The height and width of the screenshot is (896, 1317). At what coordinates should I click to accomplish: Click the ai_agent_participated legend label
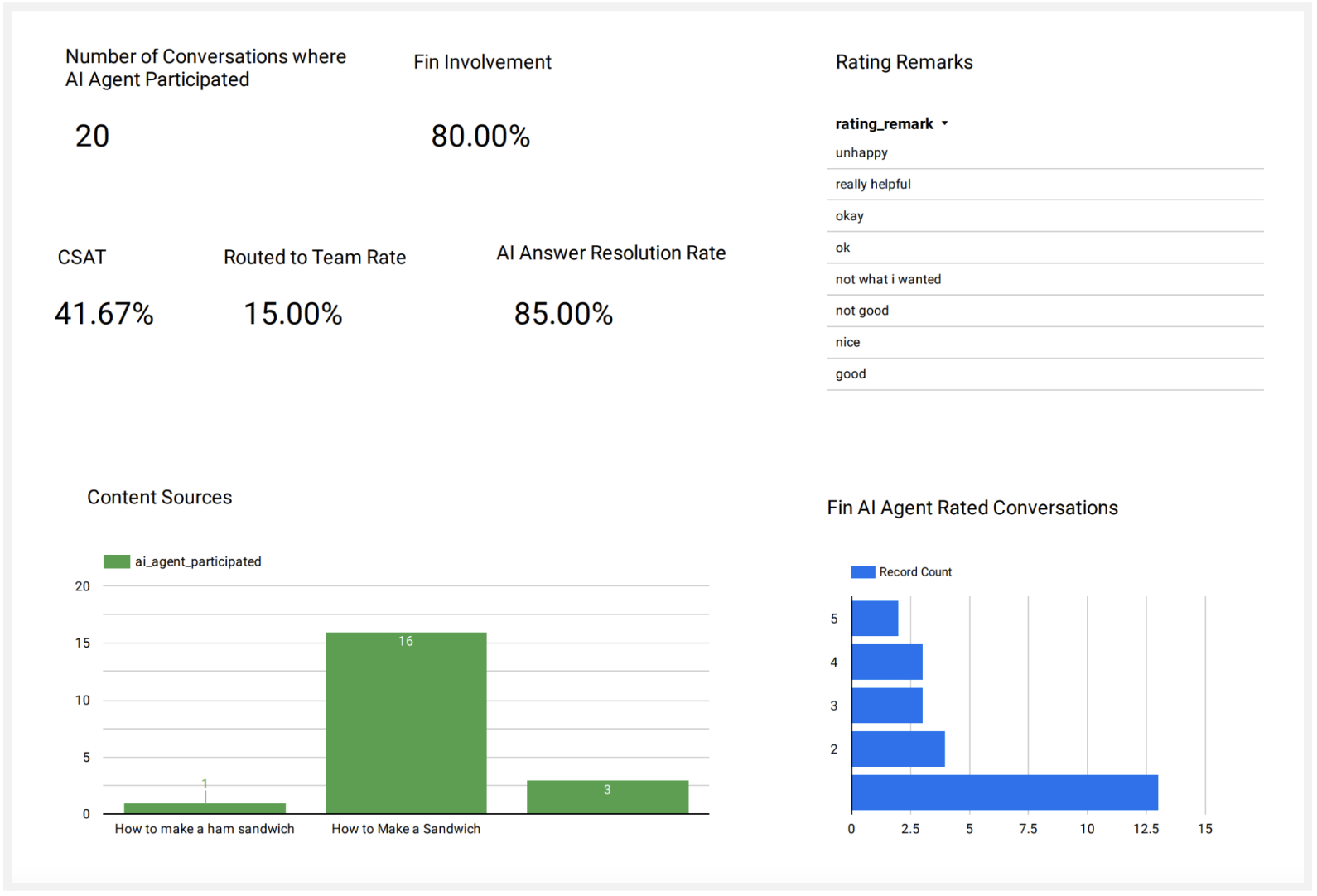(x=198, y=562)
